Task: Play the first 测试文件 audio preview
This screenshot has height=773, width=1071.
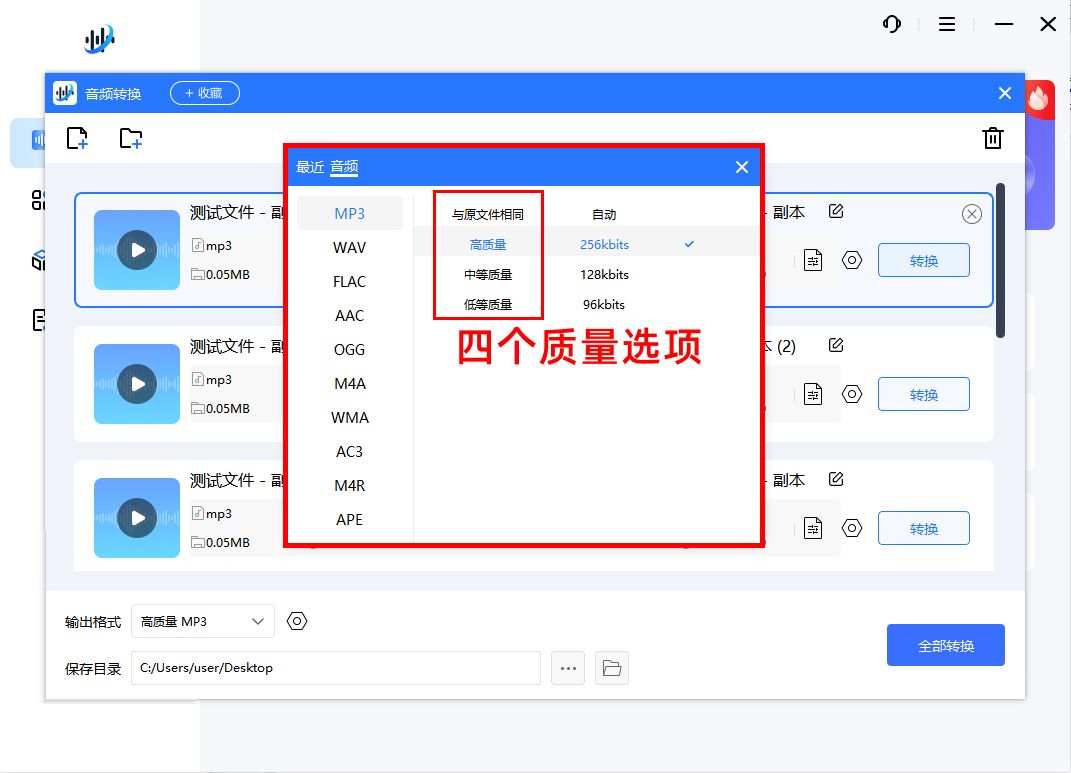Action: coord(136,250)
